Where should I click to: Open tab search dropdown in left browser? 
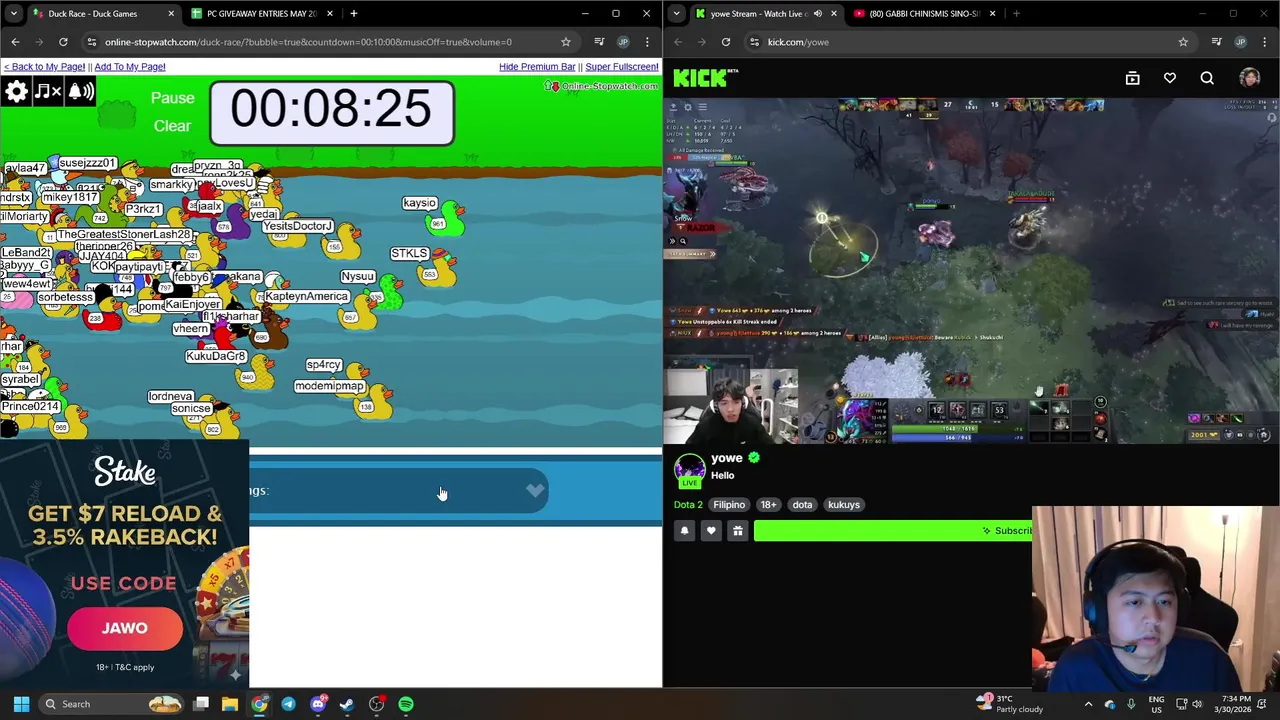click(x=13, y=14)
